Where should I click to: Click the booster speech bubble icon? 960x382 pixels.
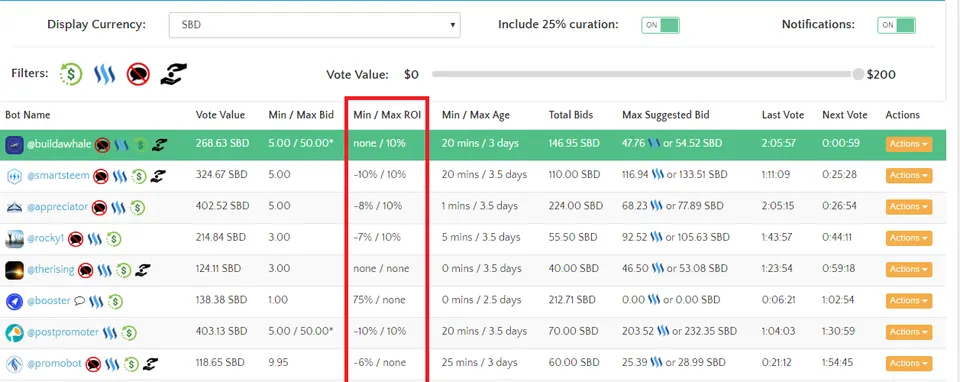pyautogui.click(x=80, y=301)
